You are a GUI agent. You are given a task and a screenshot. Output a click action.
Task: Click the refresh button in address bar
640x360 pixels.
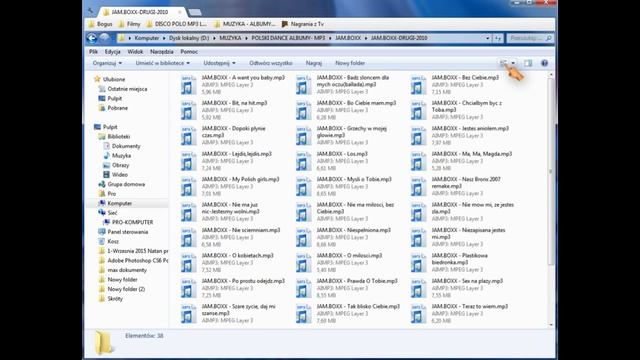[498, 38]
